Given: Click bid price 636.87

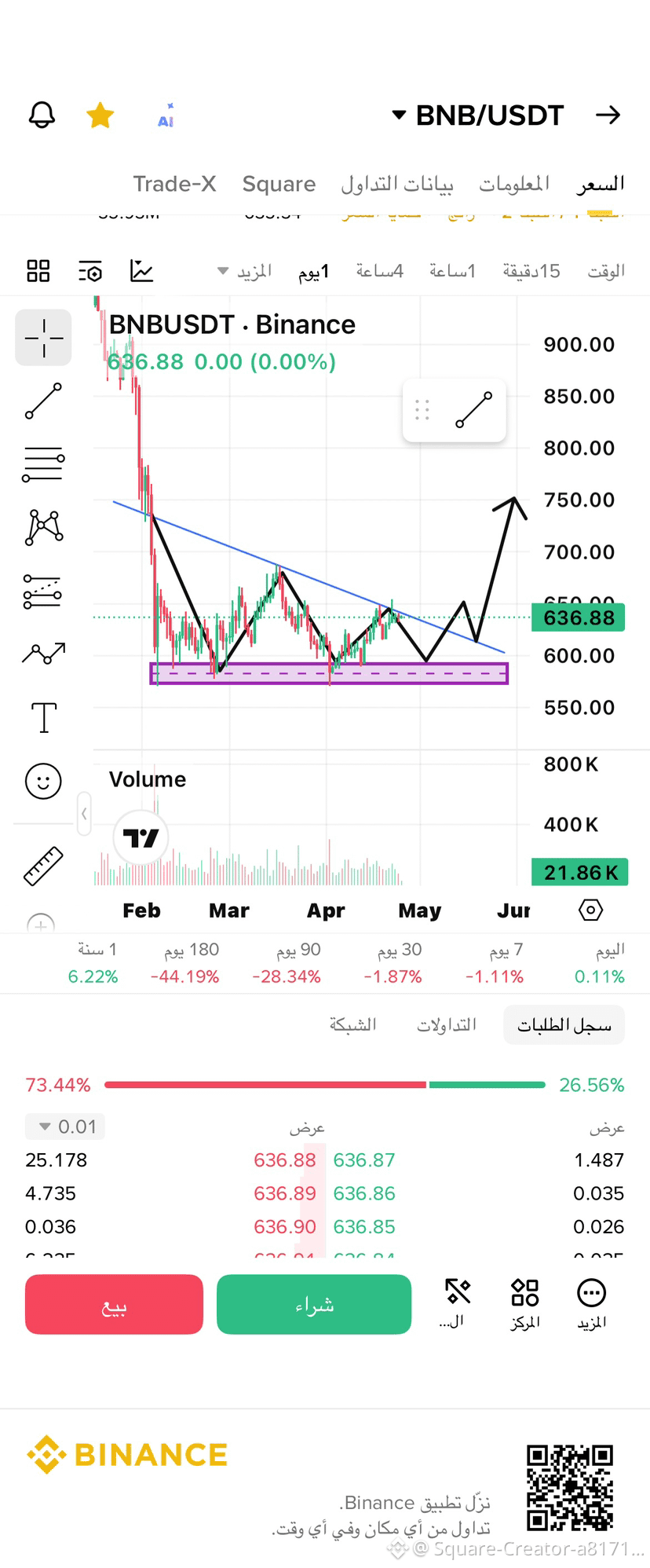Looking at the screenshot, I should tap(364, 1160).
